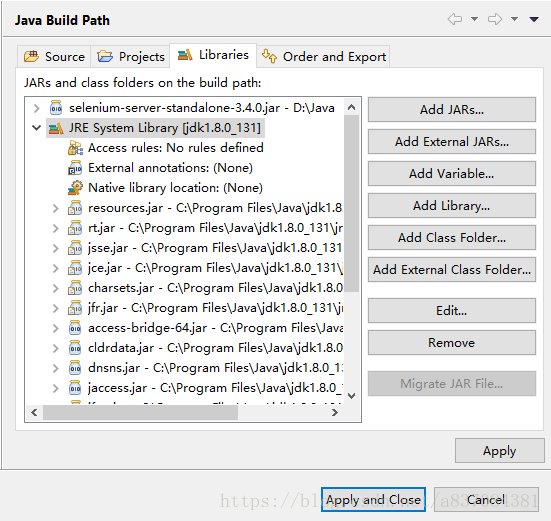Expand the jfr.jar node
Viewport: 551px width, 521px height.
56,308
